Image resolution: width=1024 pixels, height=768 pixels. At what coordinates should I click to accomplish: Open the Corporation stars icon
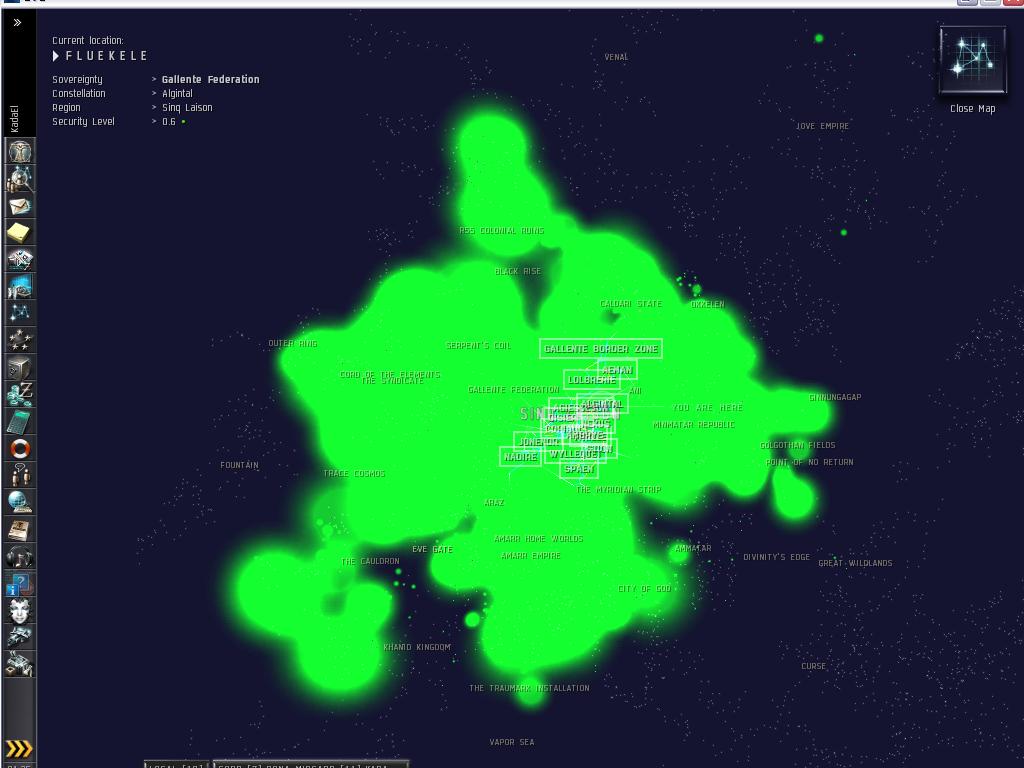click(x=20, y=340)
